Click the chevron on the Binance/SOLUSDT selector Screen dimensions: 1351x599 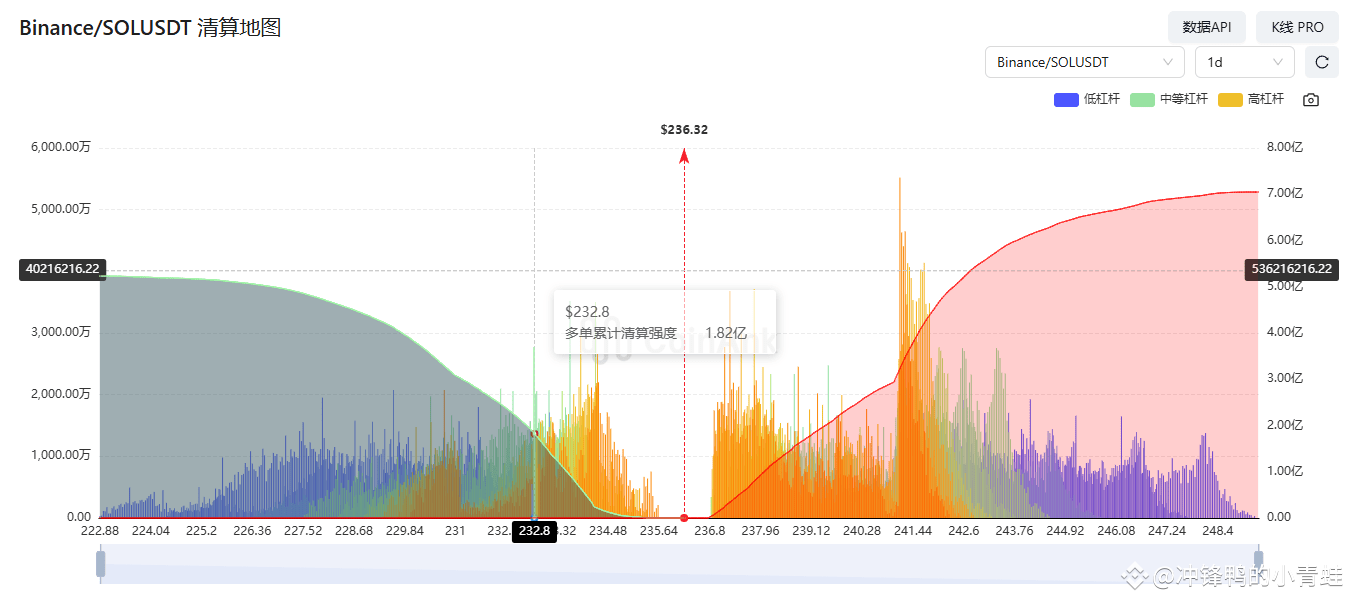[x=1168, y=62]
